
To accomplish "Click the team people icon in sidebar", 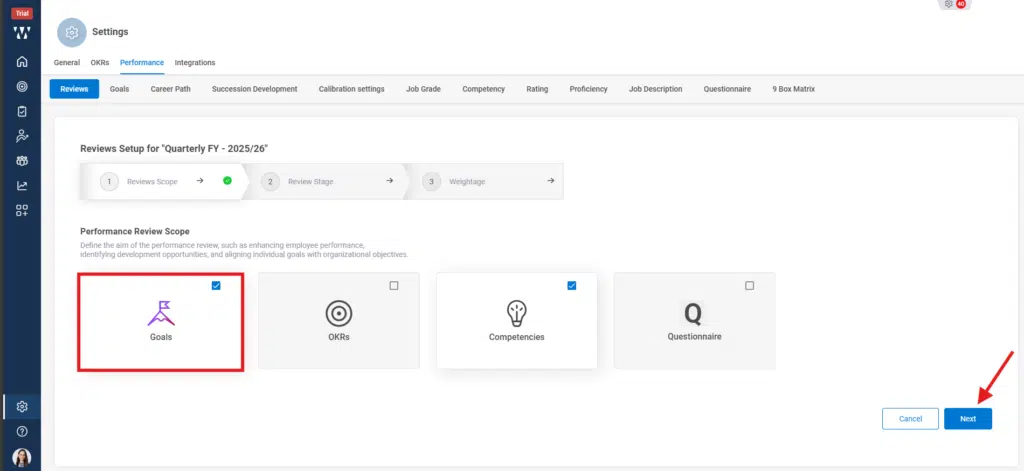I will (x=21, y=160).
